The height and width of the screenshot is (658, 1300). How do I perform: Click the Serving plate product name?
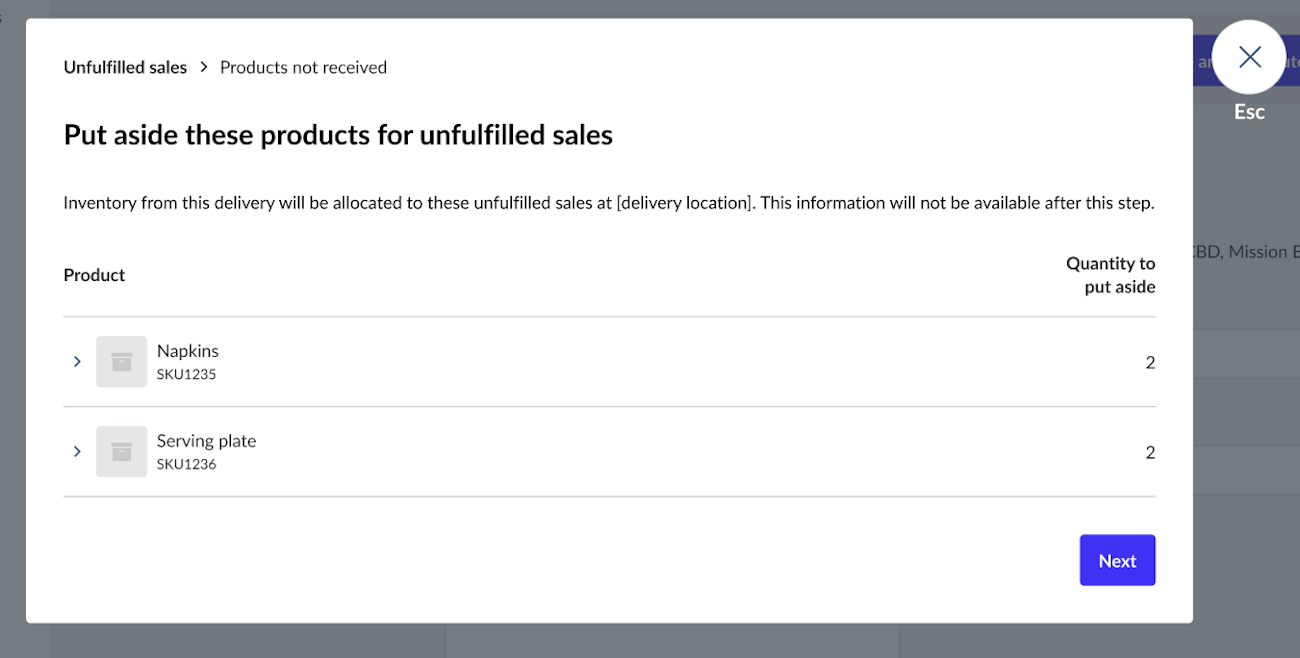coord(206,441)
